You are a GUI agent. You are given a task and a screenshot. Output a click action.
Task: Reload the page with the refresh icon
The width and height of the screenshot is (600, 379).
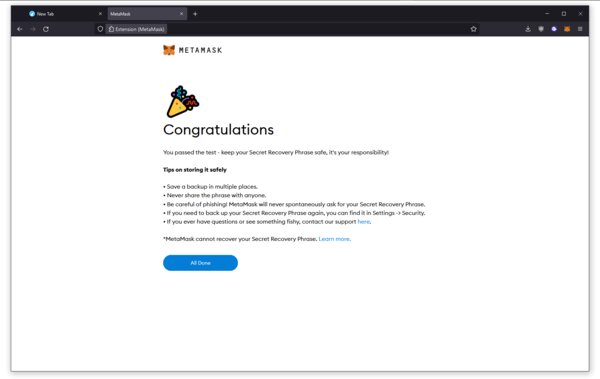46,29
